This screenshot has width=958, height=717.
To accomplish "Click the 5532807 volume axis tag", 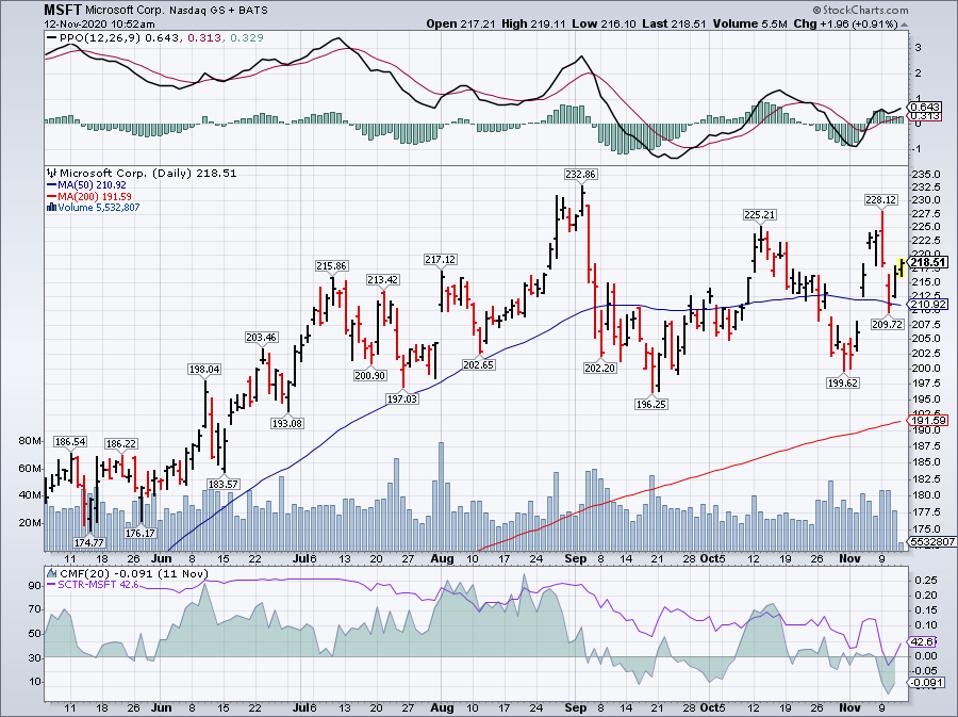I will click(x=932, y=541).
